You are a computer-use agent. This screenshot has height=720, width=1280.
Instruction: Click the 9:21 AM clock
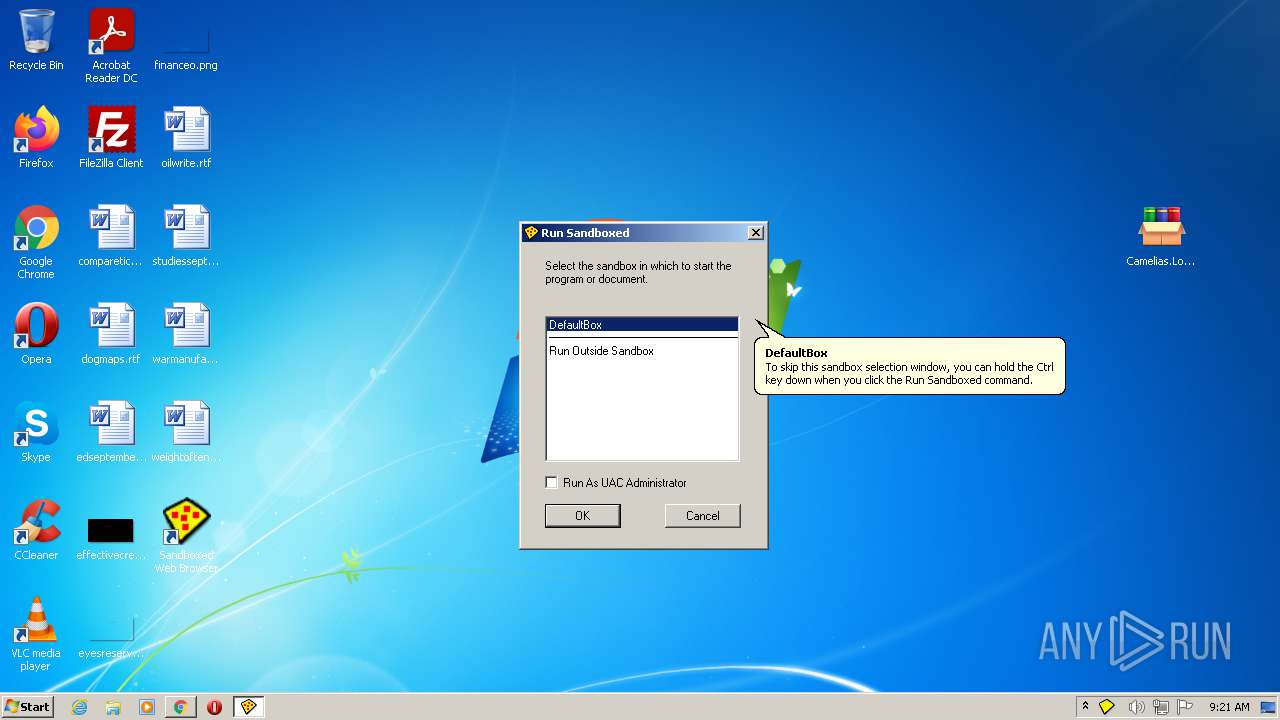tap(1229, 707)
